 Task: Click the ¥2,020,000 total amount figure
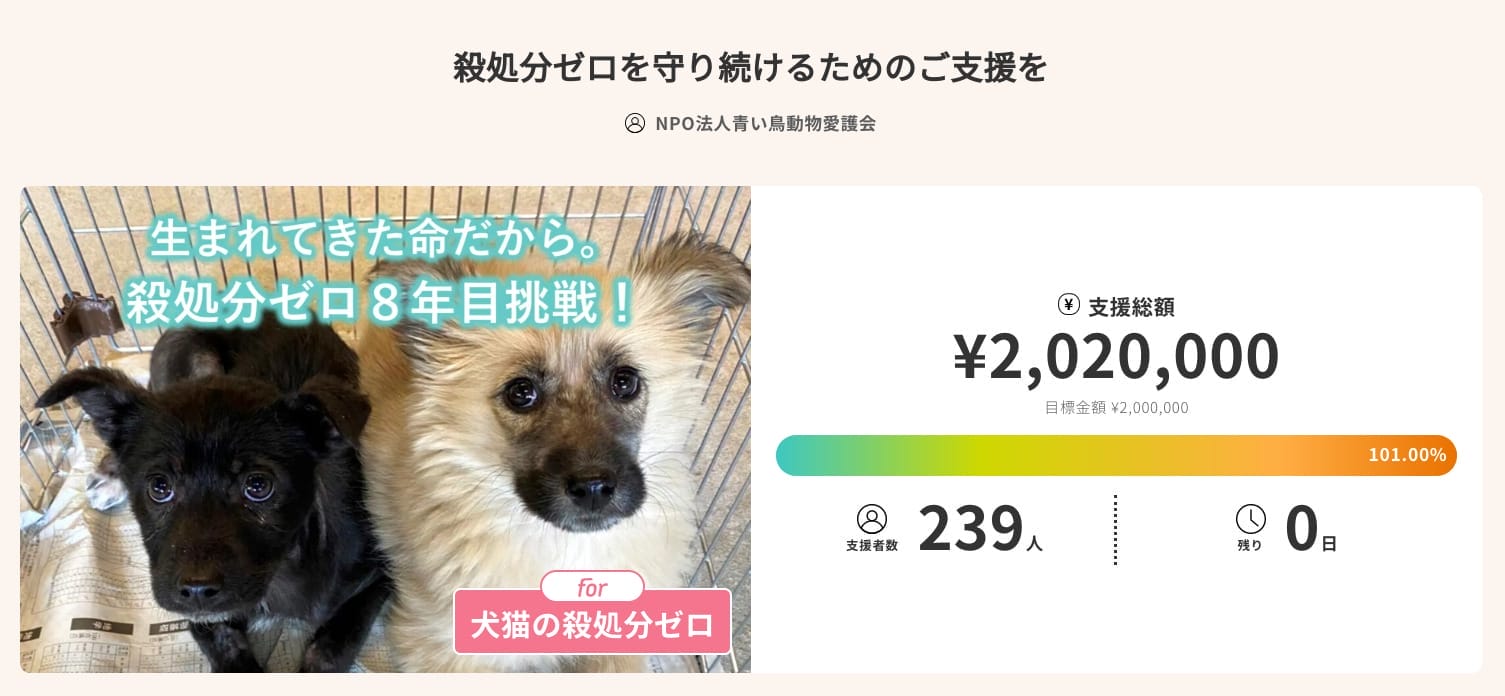(x=1116, y=355)
